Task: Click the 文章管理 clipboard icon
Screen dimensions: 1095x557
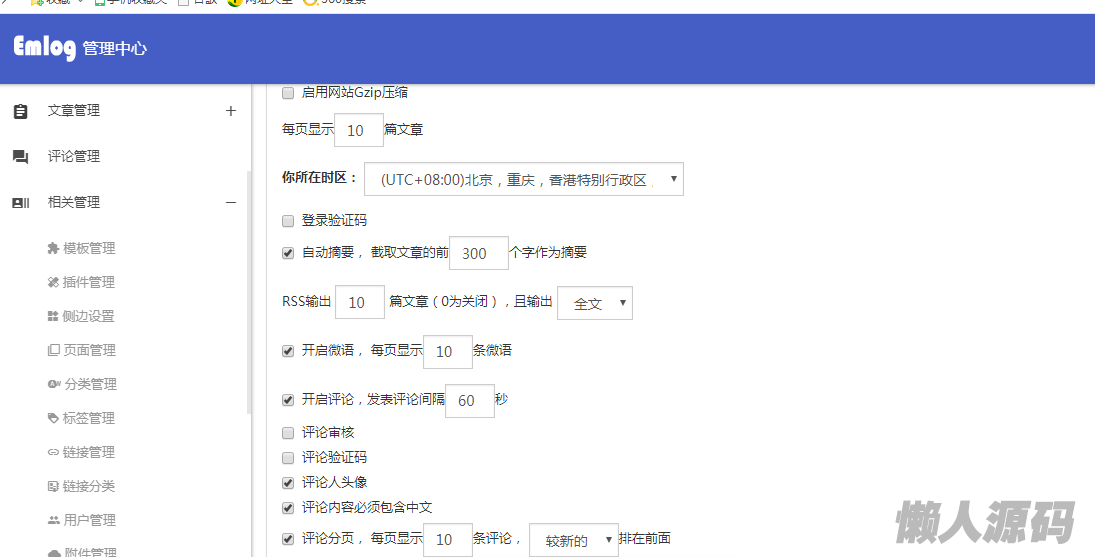Action: click(21, 111)
